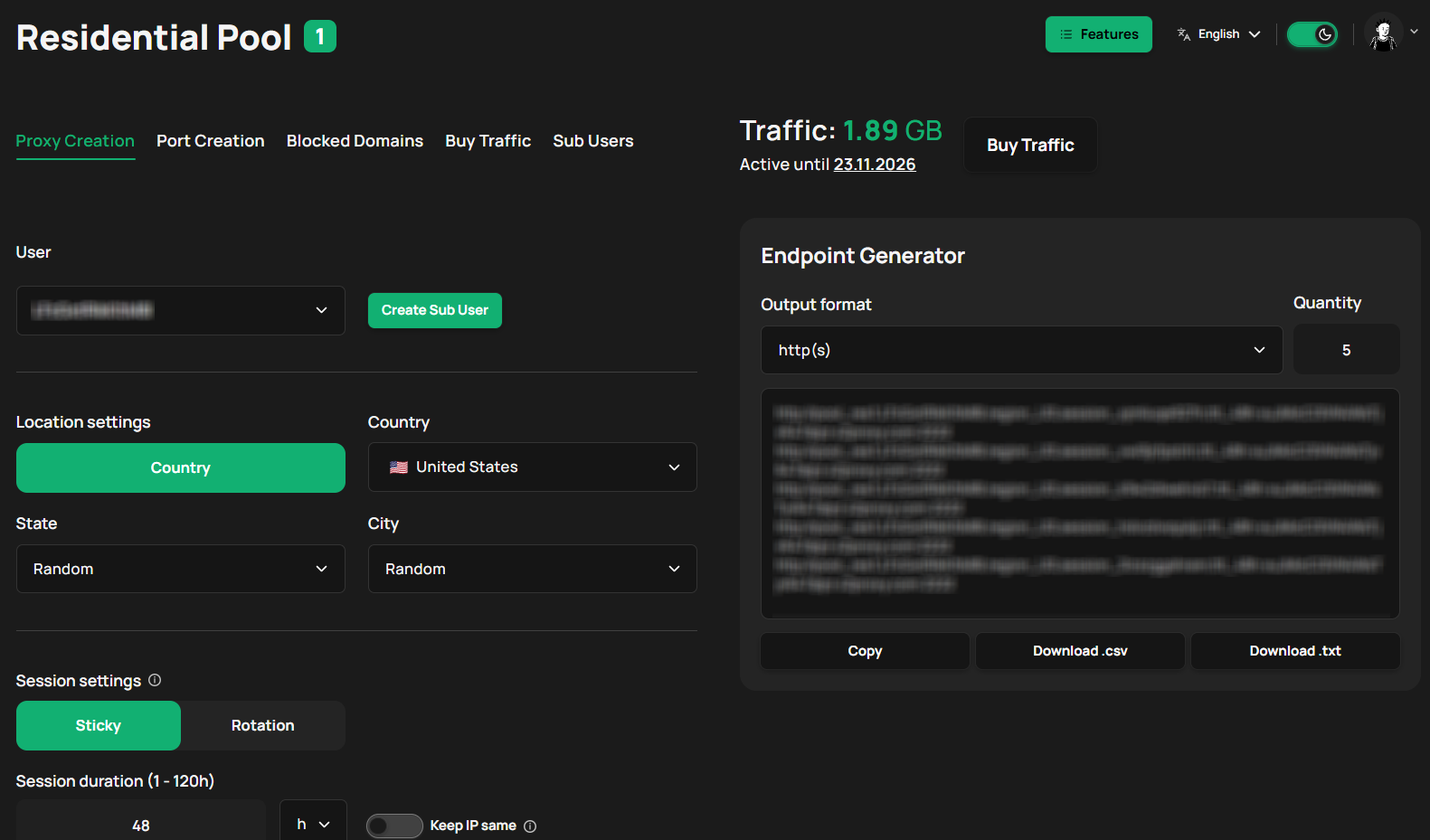Enable the Keep IP same toggle
The height and width of the screenshot is (840, 1430).
(x=394, y=826)
